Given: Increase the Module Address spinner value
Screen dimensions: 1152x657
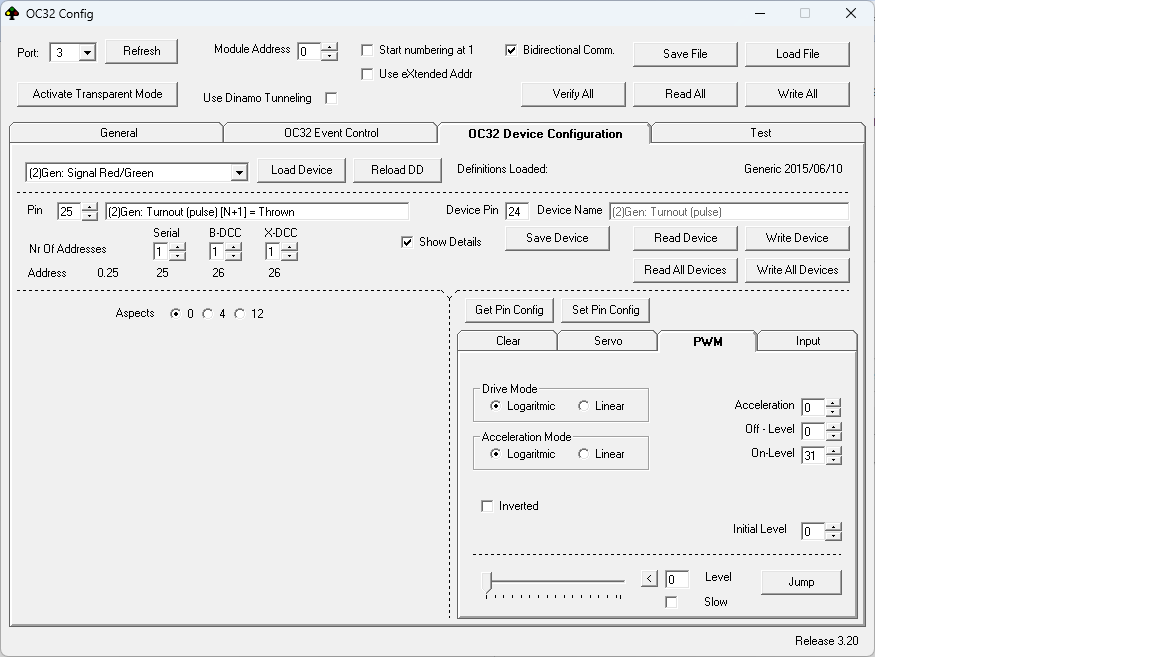Looking at the screenshot, I should coord(329,46).
